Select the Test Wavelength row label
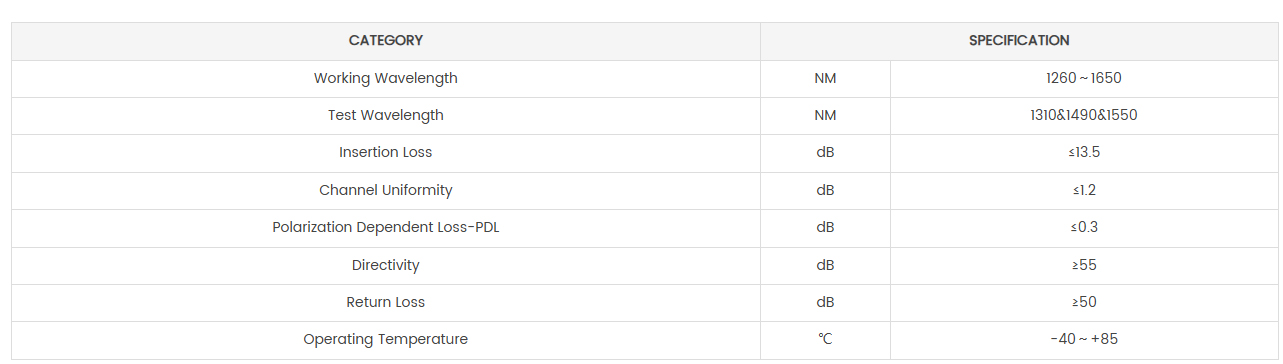This screenshot has width=1283, height=364. [385, 115]
